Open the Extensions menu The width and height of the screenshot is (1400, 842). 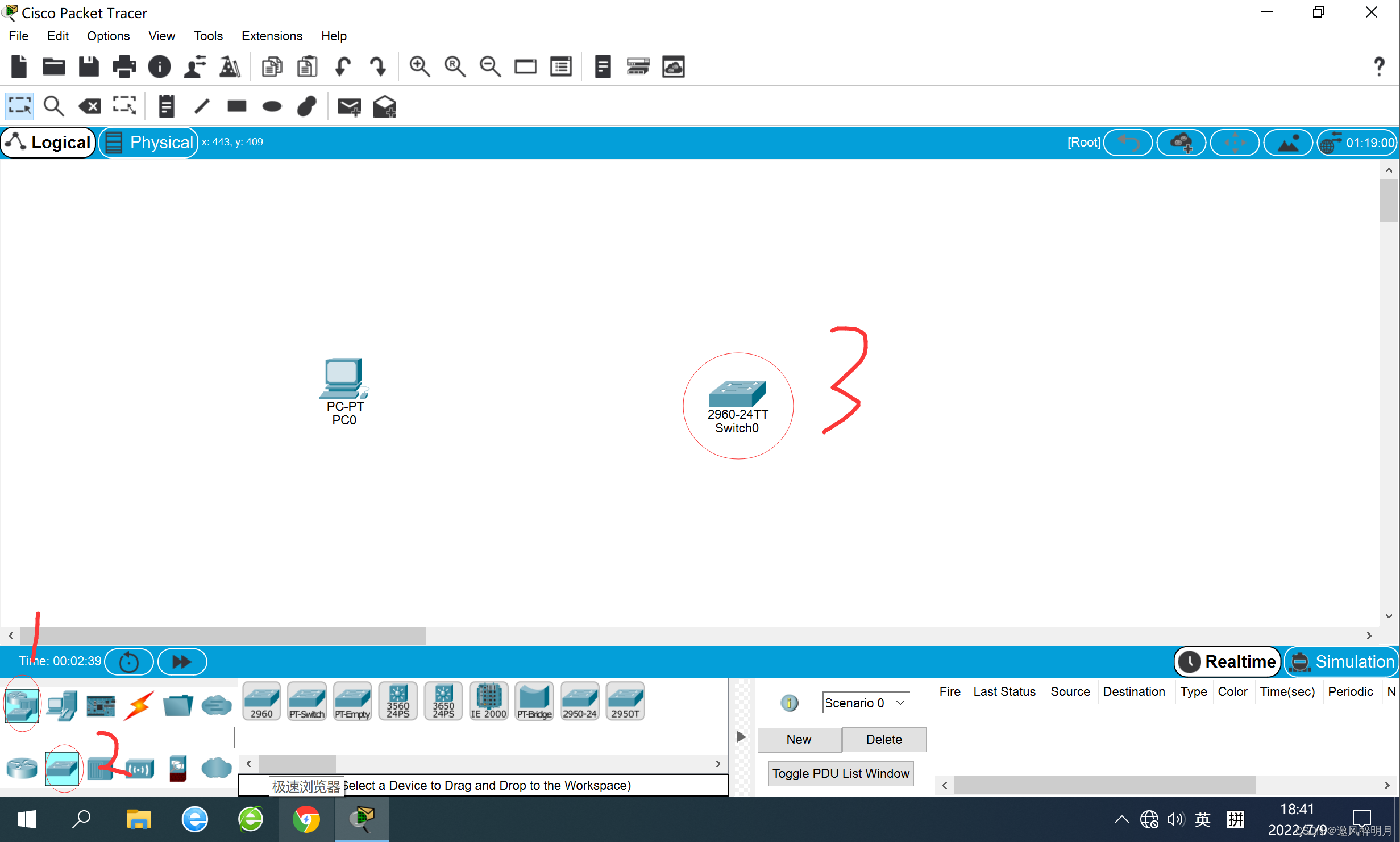point(272,36)
